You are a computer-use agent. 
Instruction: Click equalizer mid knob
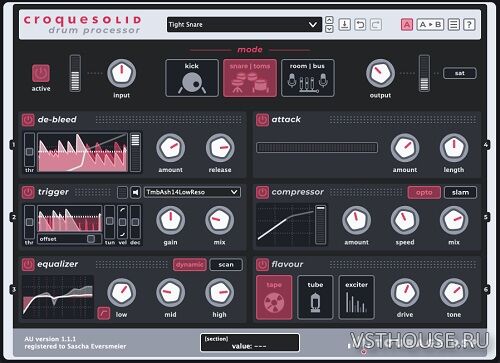pos(171,293)
